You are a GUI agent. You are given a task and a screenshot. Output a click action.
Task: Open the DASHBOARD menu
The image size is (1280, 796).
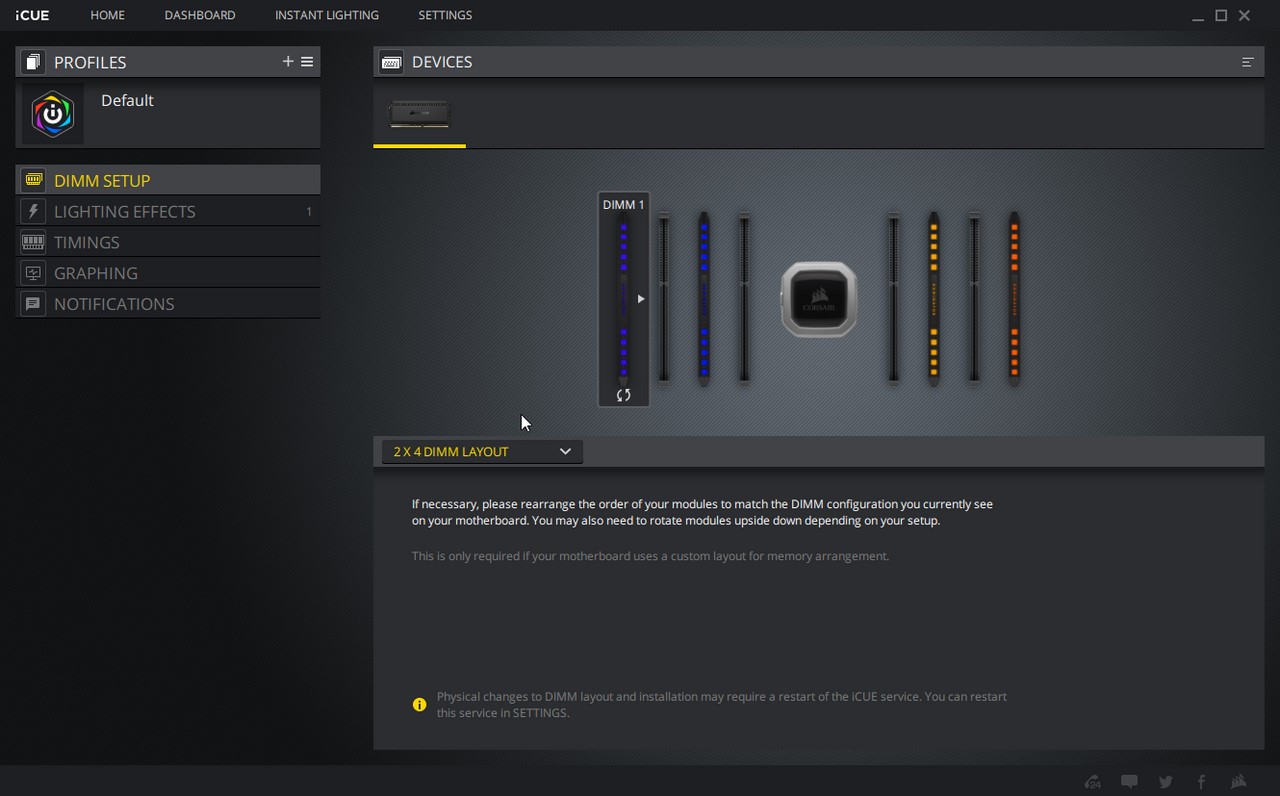pos(200,15)
